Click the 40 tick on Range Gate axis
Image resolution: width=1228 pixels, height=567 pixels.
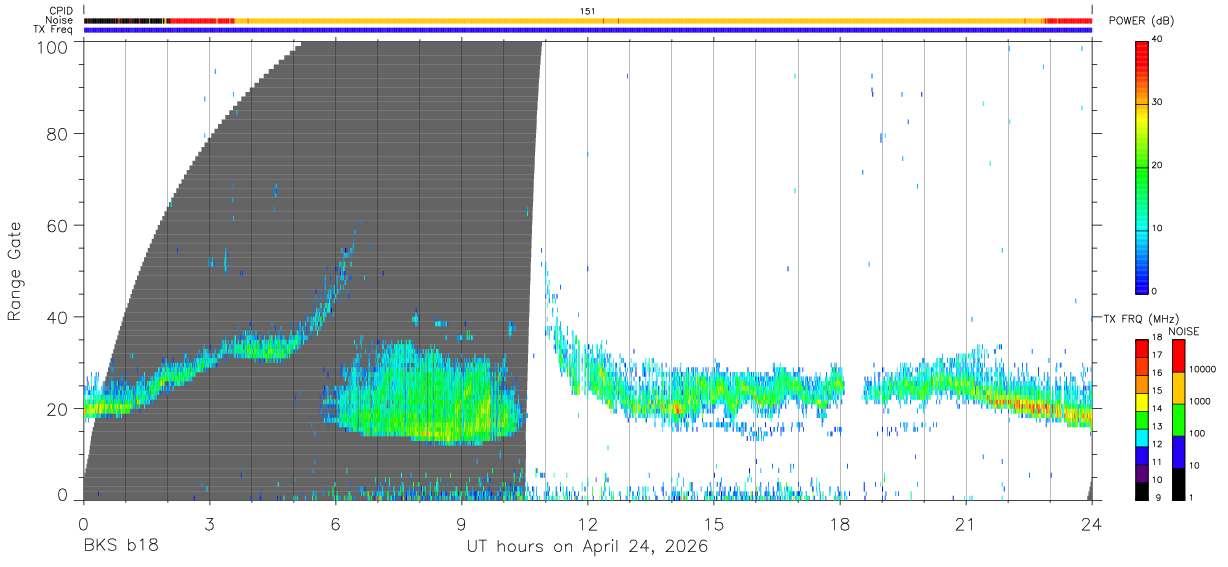click(x=59, y=317)
